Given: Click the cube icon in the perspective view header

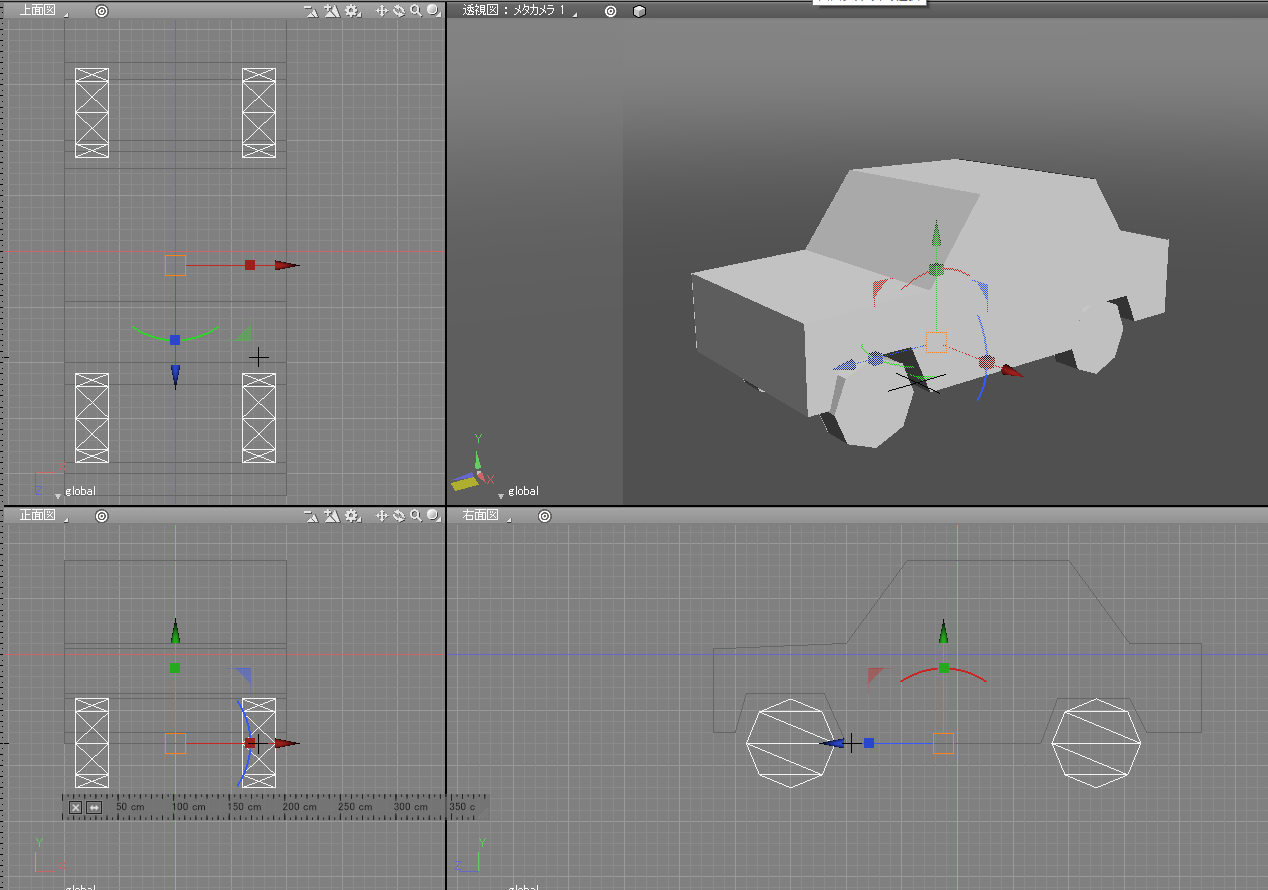Looking at the screenshot, I should click(639, 11).
